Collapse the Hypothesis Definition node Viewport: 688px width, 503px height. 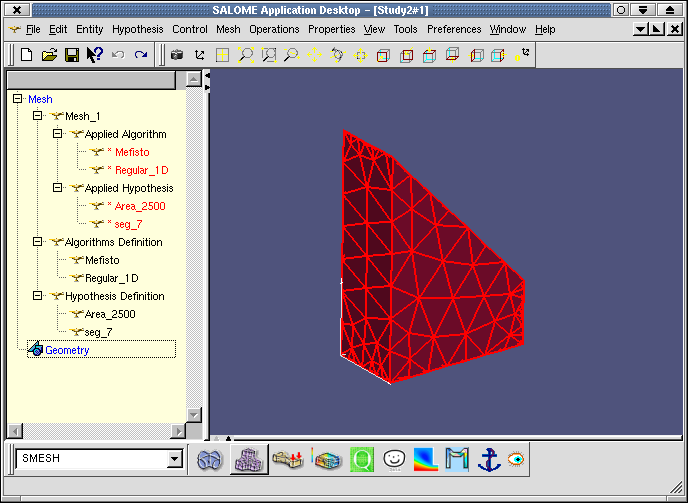point(37,295)
